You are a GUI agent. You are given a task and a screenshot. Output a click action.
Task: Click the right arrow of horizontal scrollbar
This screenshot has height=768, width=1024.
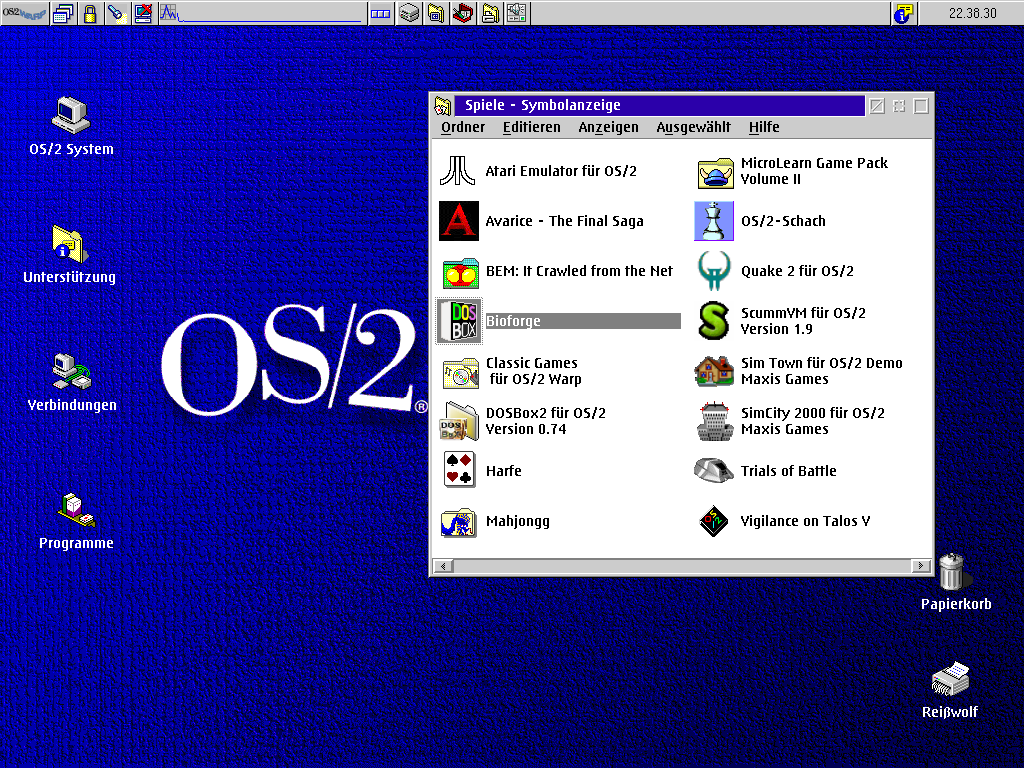click(x=921, y=566)
